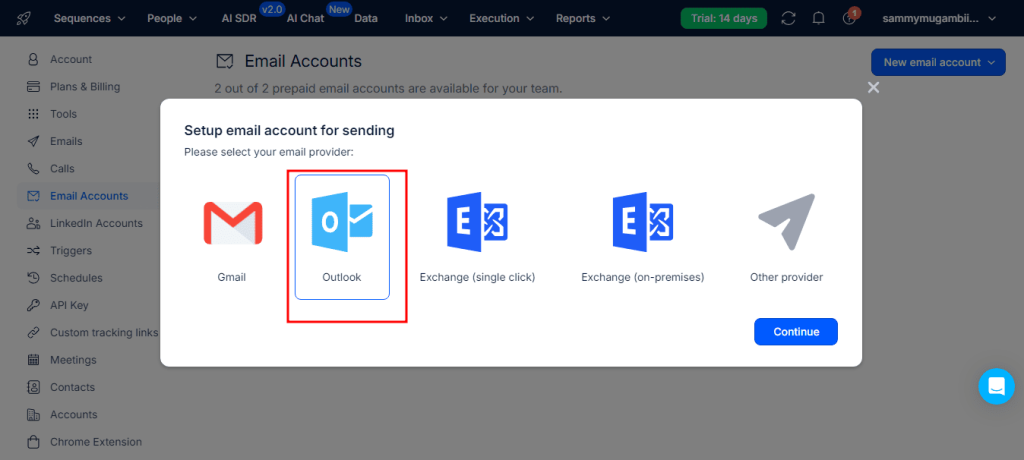This screenshot has height=460, width=1024.
Task: Open Calls settings in sidebar
Action: click(62, 169)
